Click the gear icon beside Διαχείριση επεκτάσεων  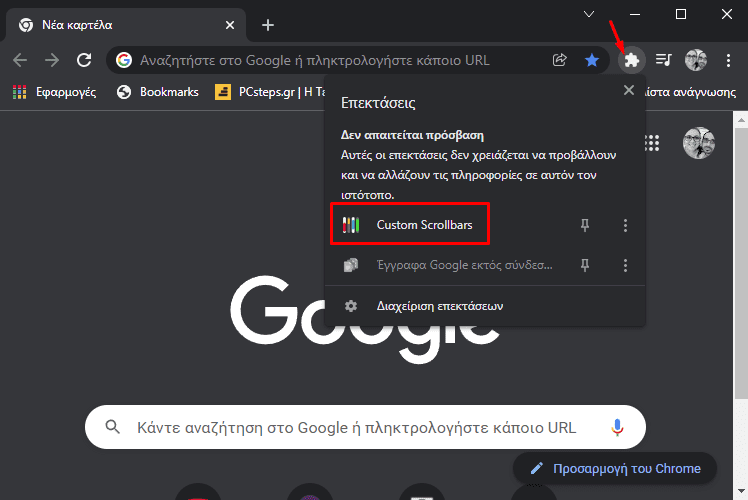(351, 306)
